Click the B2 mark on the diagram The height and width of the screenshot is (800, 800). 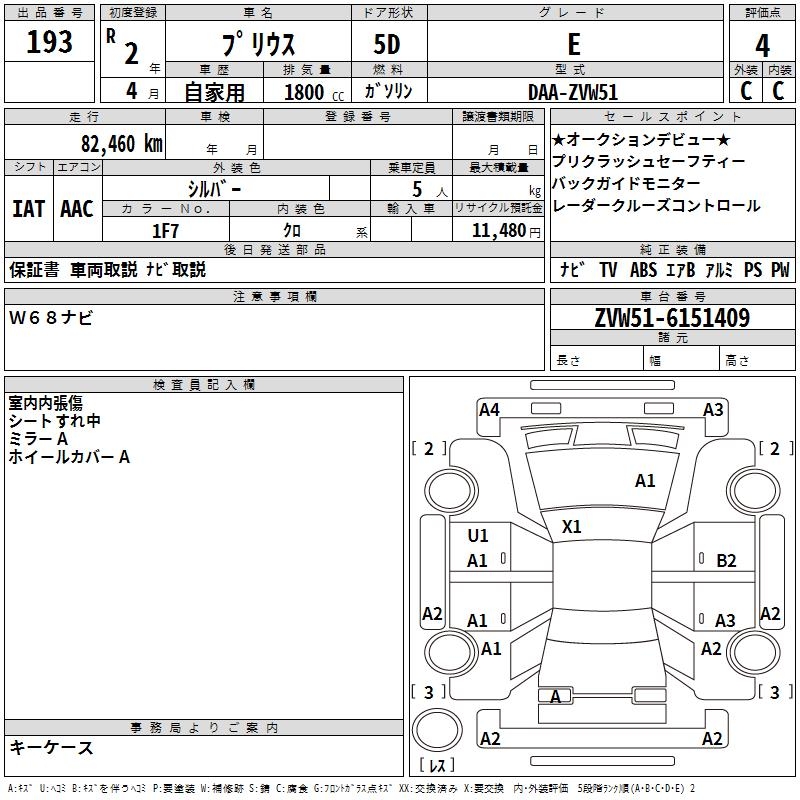pyautogui.click(x=726, y=561)
